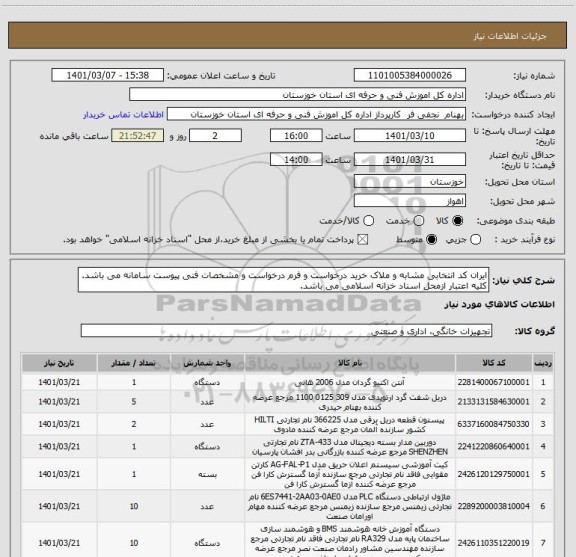Click the گروه کالا field
The height and width of the screenshot is (557, 576).
click(286, 331)
